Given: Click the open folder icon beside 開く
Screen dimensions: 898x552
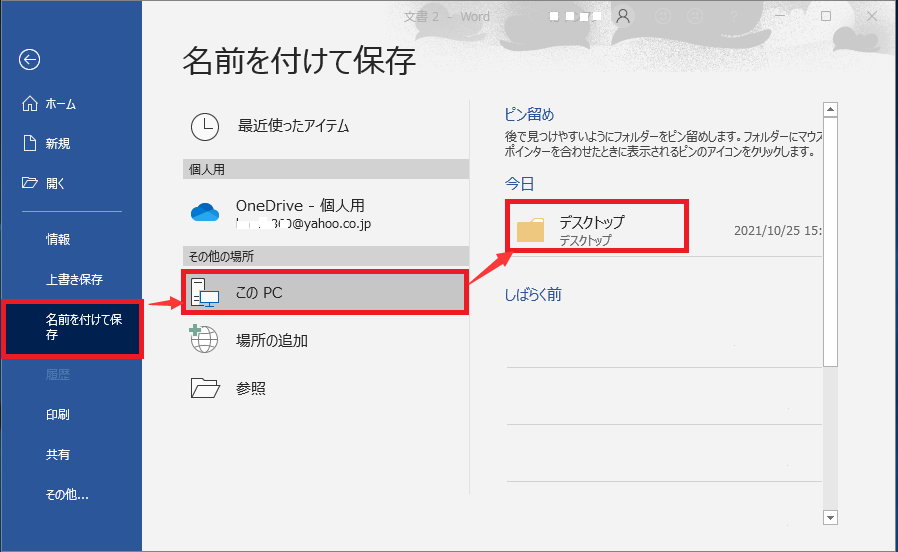Looking at the screenshot, I should coord(29,183).
